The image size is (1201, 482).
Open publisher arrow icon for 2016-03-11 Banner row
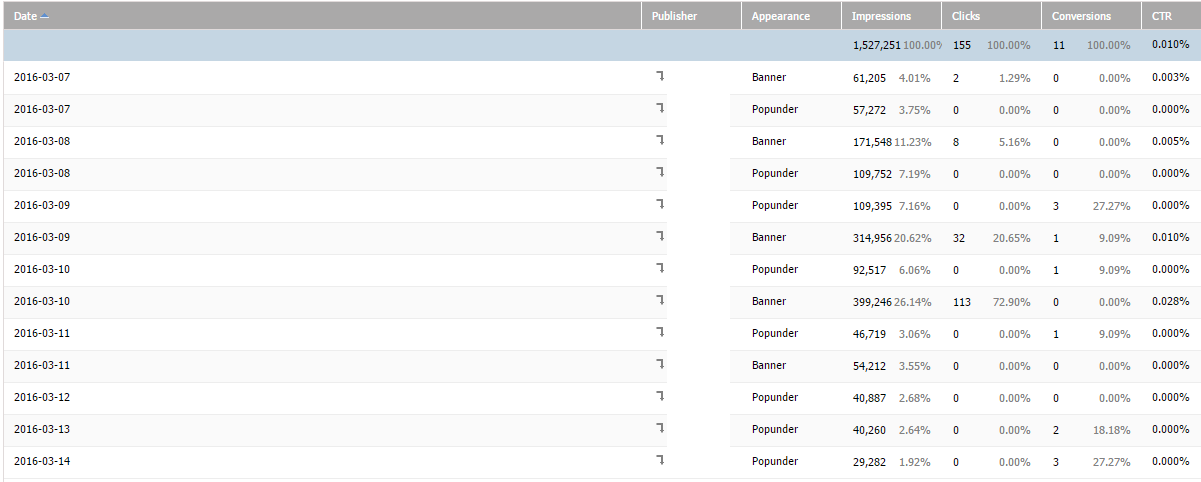point(660,364)
